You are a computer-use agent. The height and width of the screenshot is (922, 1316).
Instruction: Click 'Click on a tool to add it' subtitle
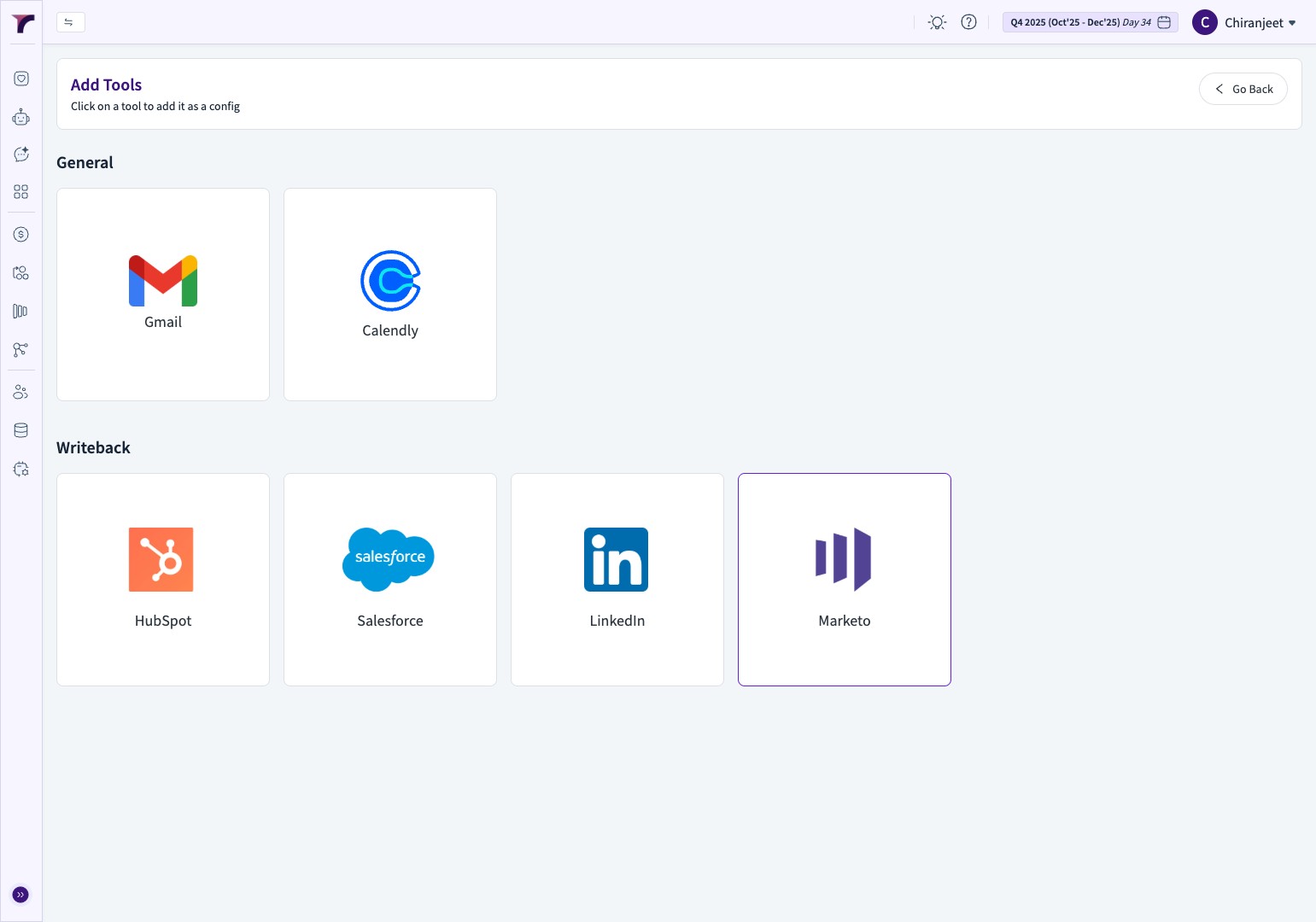click(155, 106)
